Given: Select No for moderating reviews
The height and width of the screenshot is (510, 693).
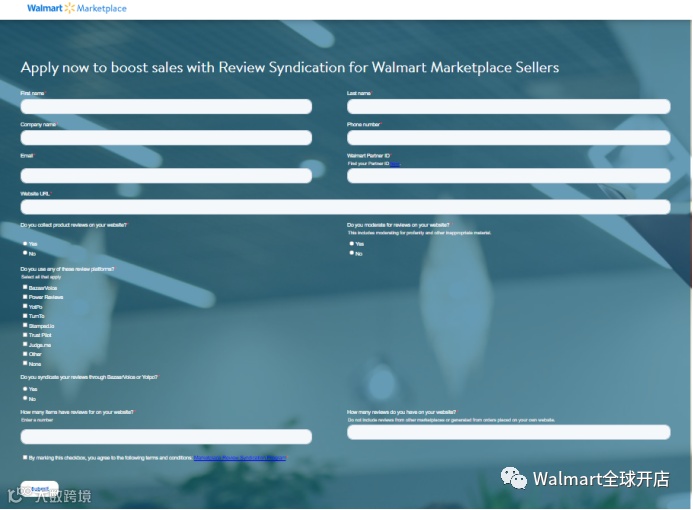Looking at the screenshot, I should point(352,253).
